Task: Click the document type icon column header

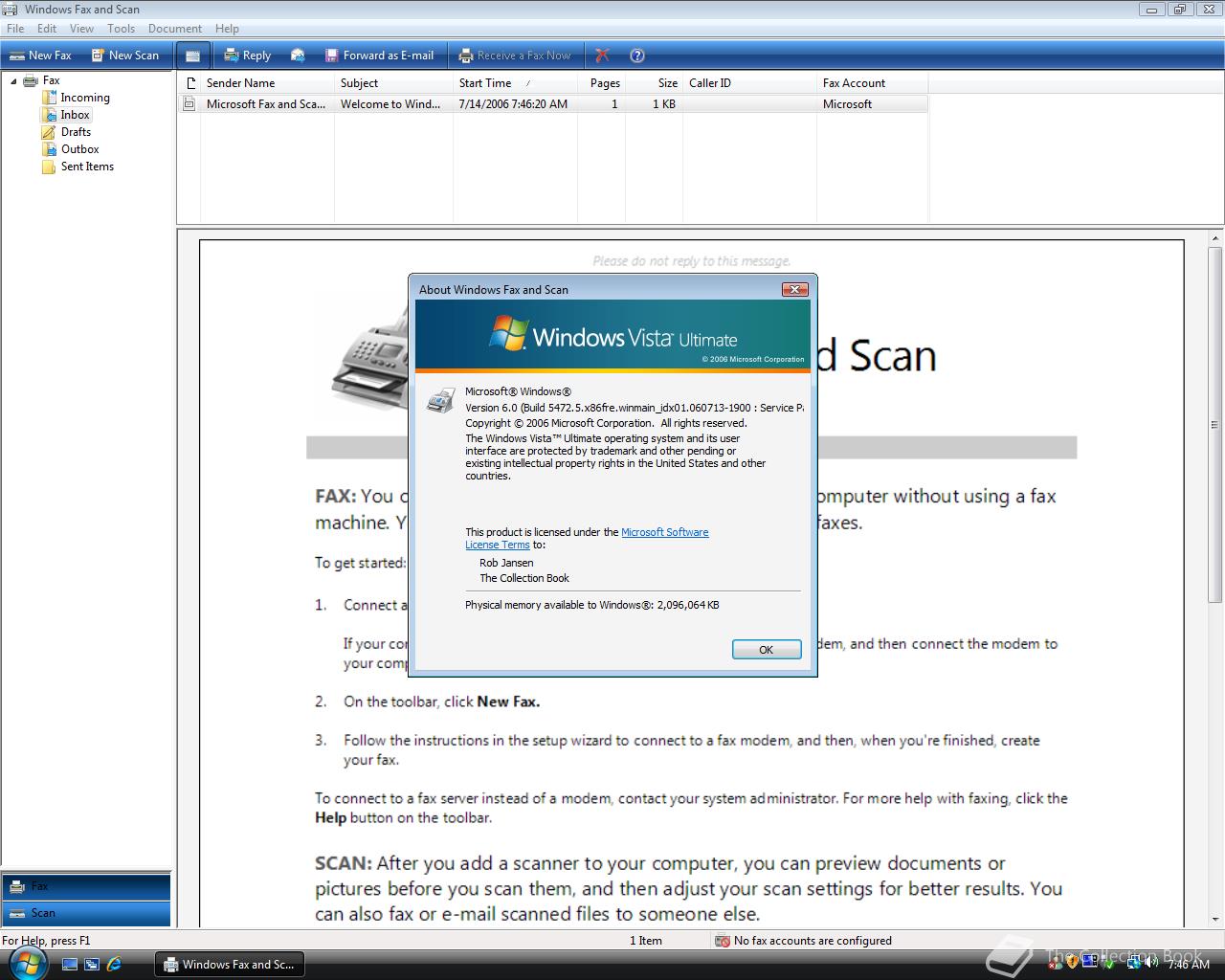Action: pos(189,83)
